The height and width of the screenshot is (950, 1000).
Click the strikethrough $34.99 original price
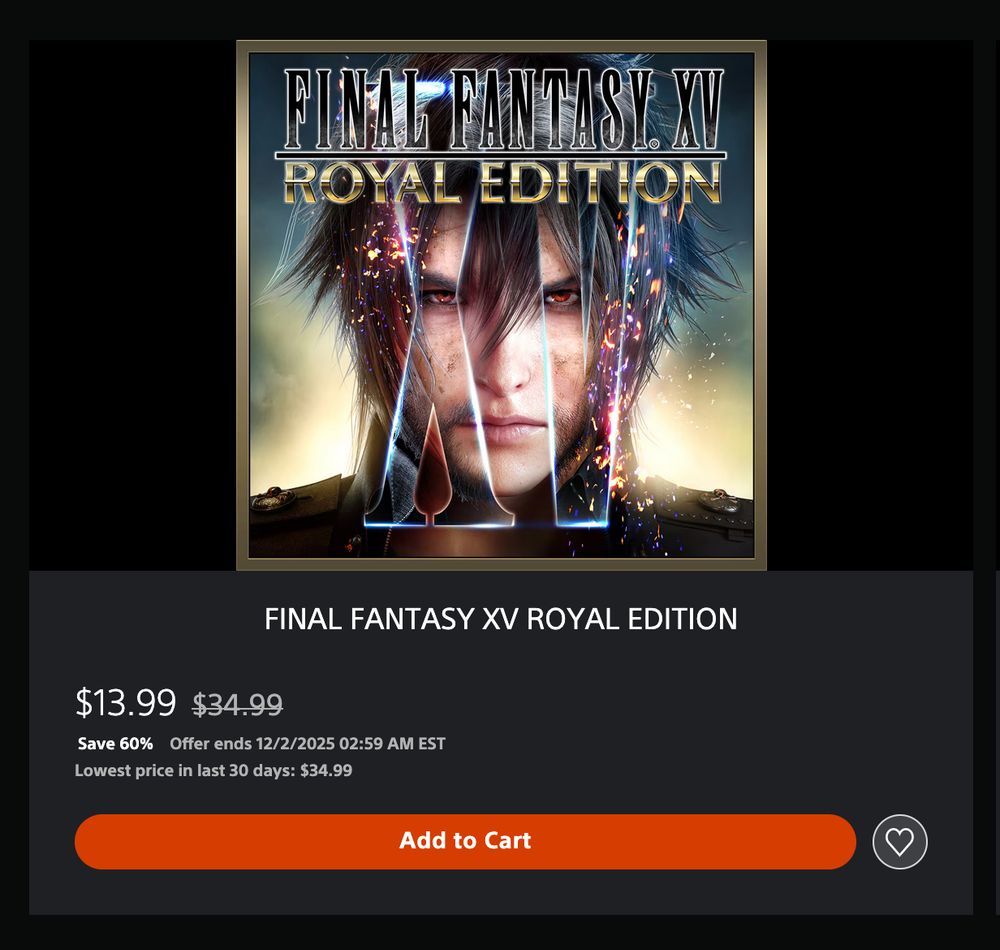[x=237, y=705]
